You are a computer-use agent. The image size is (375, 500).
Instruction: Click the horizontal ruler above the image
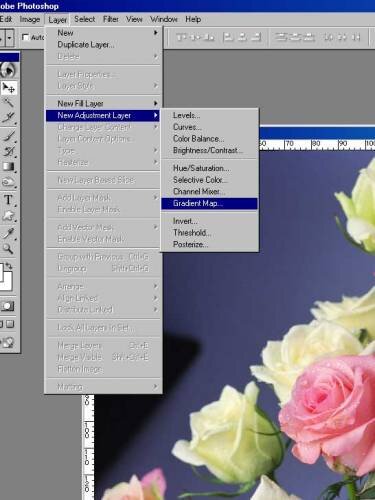pos(317,145)
